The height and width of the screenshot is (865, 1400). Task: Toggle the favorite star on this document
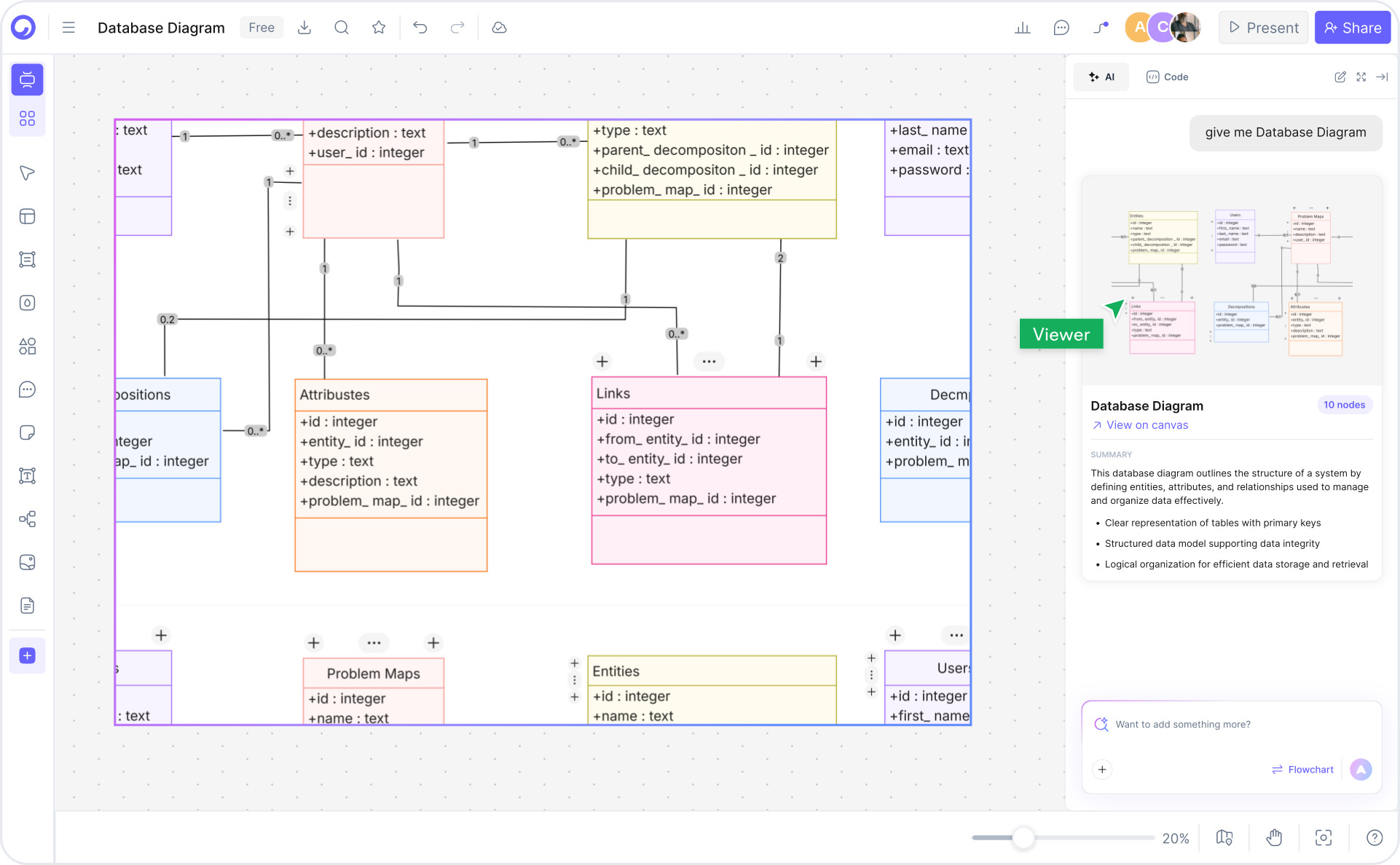coord(378,27)
